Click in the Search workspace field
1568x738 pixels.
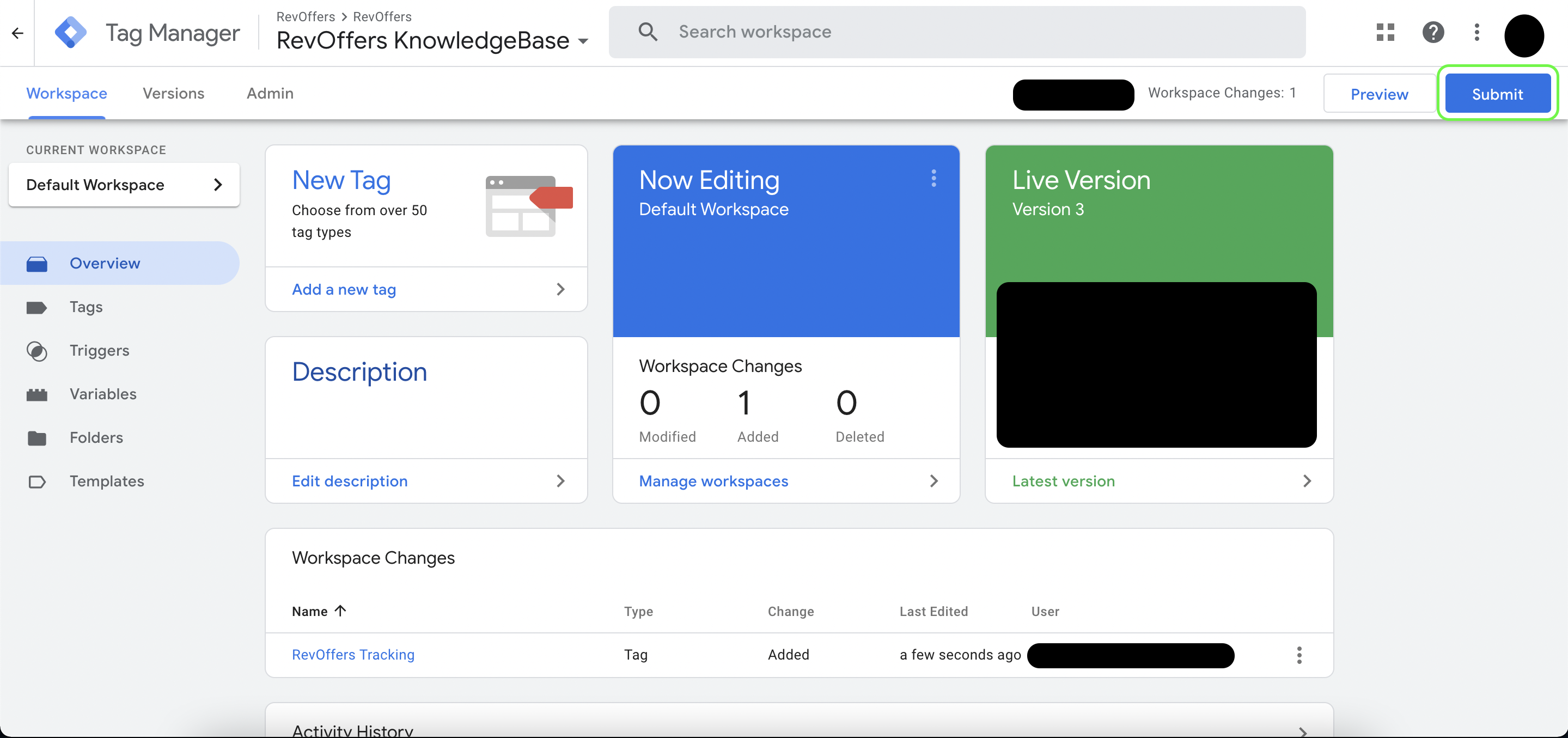coord(957,32)
